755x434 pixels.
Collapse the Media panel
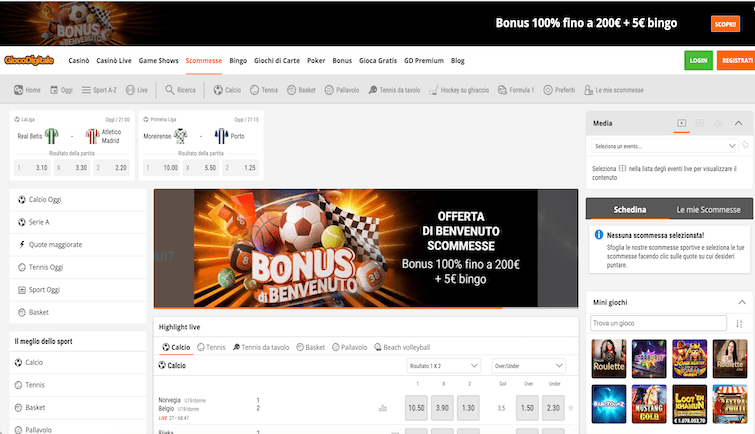tap(739, 123)
